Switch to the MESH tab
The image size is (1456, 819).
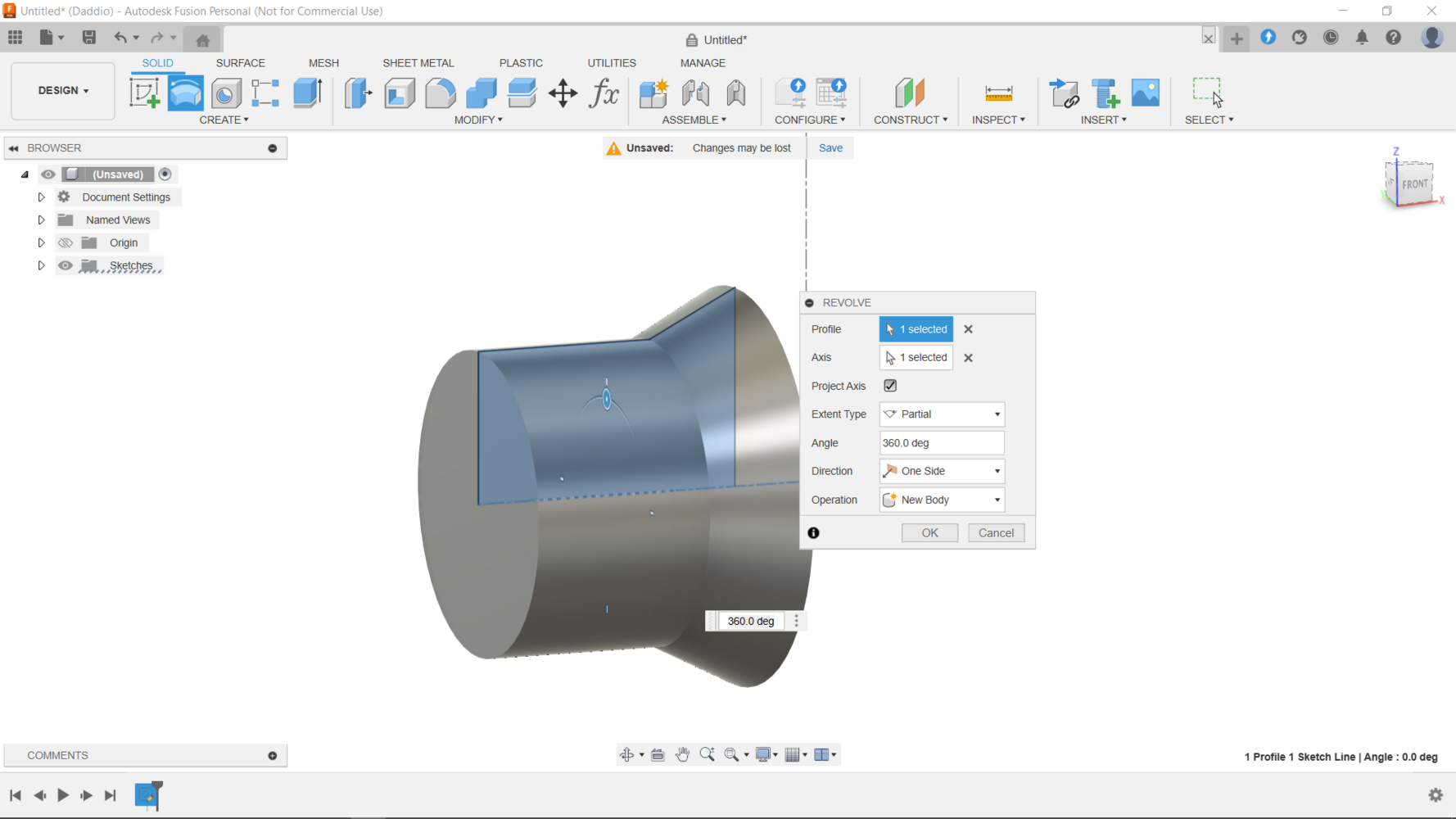pos(323,63)
